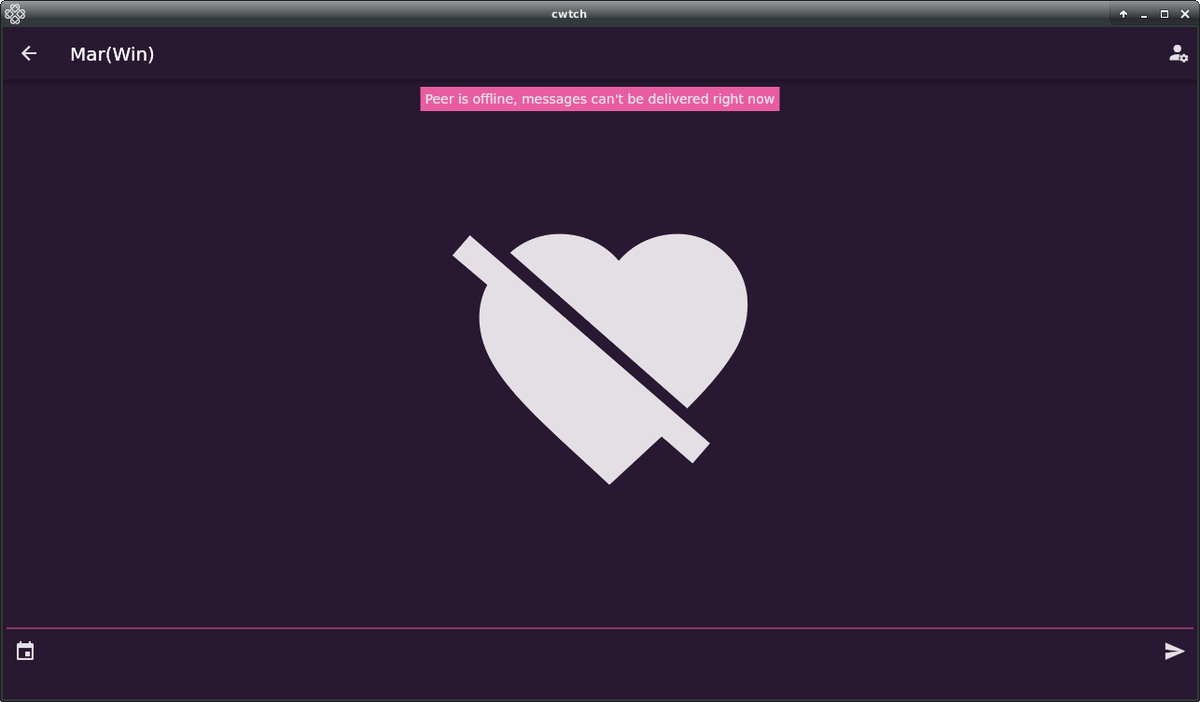Click the peer is offline notice
The height and width of the screenshot is (702, 1200).
coord(600,99)
